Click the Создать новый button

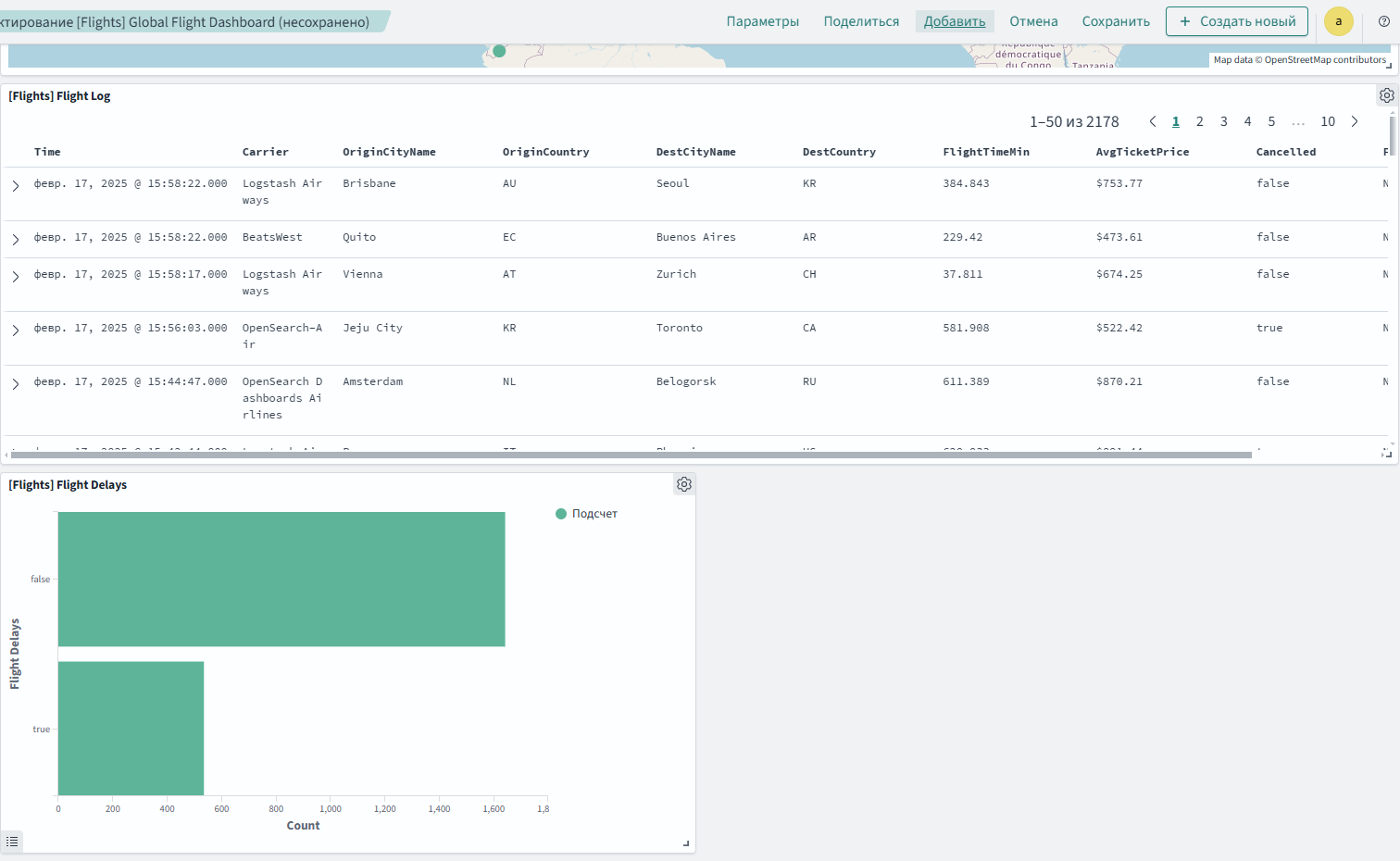click(1236, 21)
